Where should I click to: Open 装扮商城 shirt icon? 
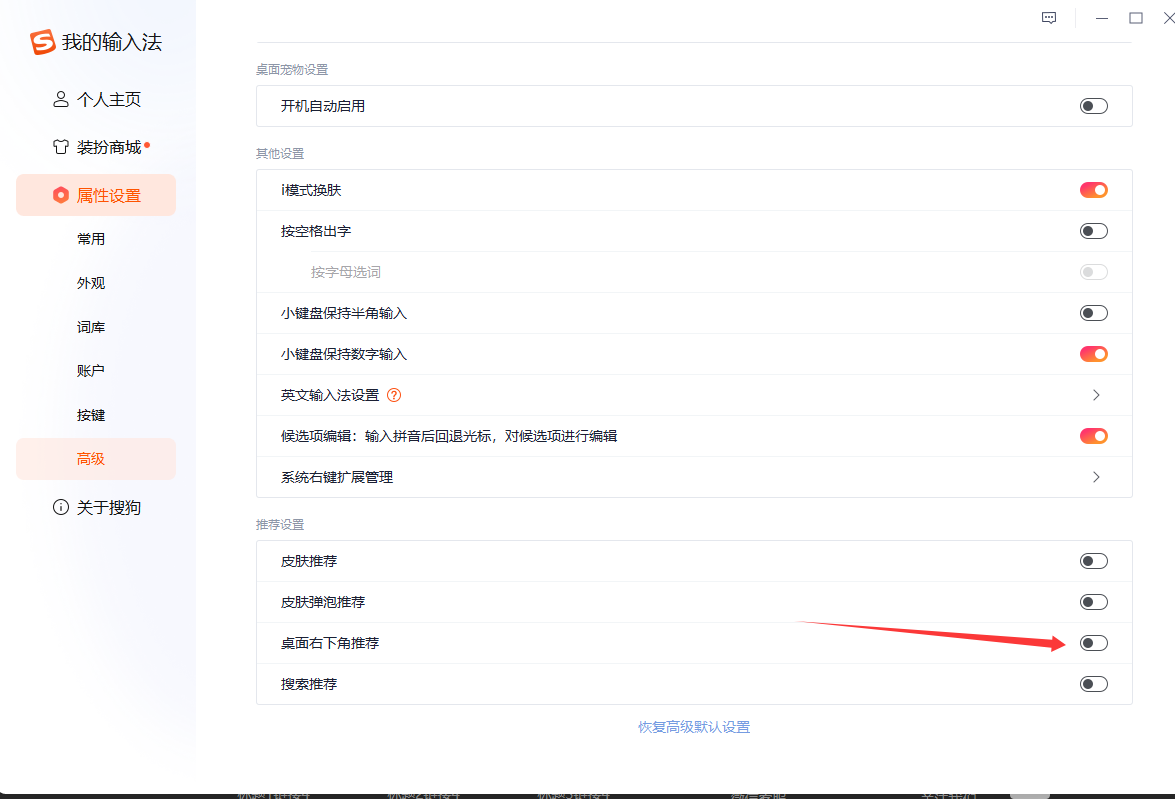click(61, 148)
